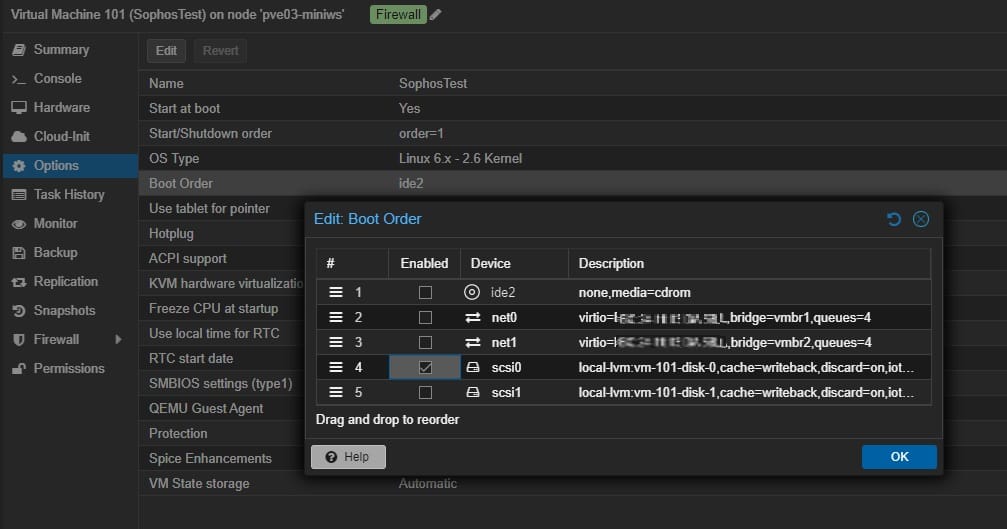The image size is (1007, 529).
Task: Click the Console terminal icon
Action: (19, 79)
